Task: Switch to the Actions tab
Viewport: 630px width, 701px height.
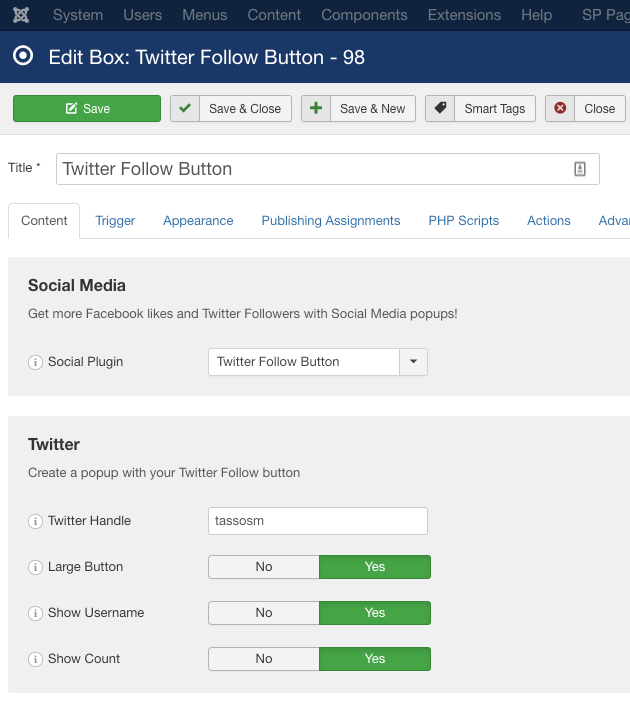Action: tap(549, 221)
